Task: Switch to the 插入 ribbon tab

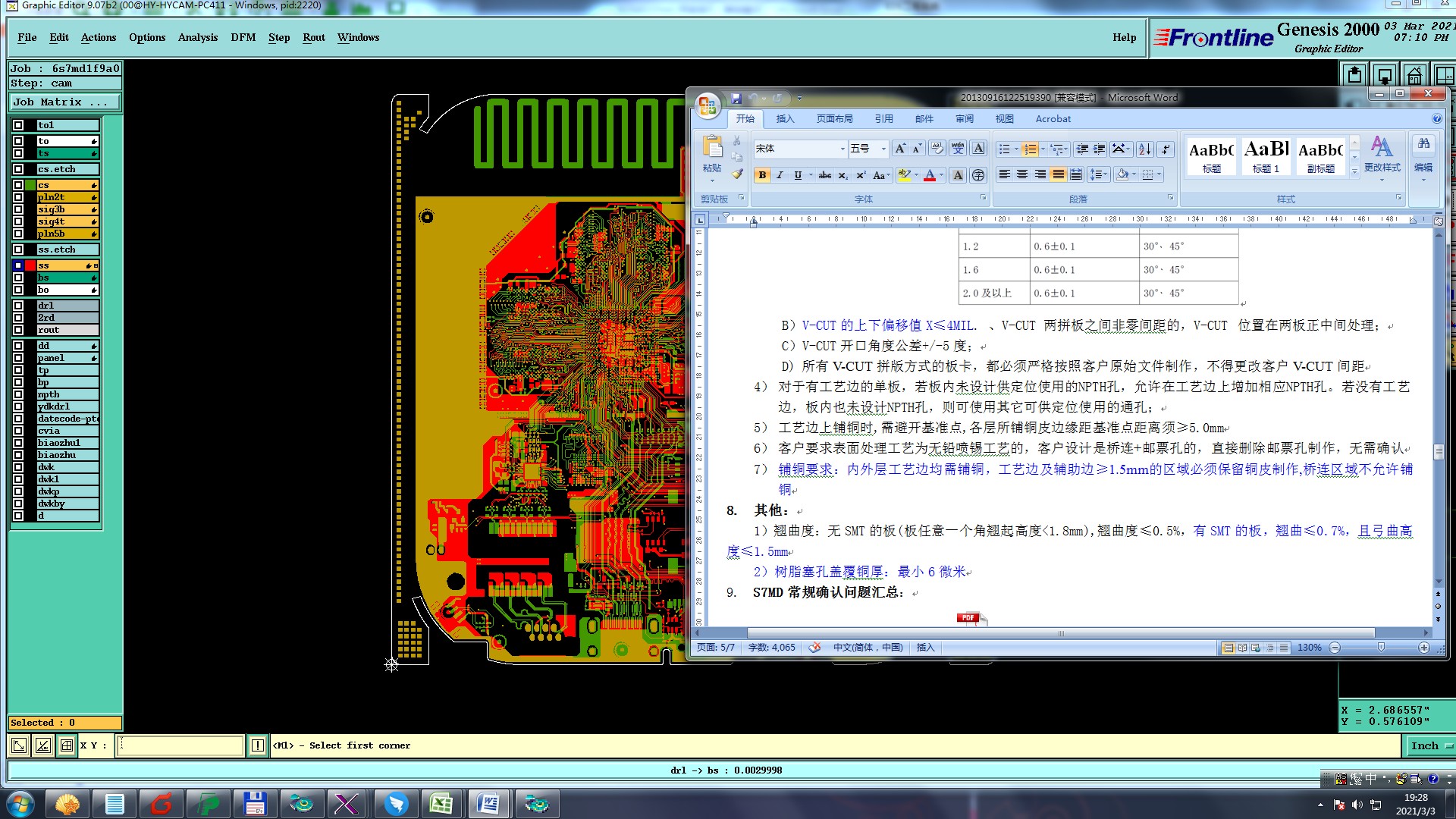Action: point(785,119)
